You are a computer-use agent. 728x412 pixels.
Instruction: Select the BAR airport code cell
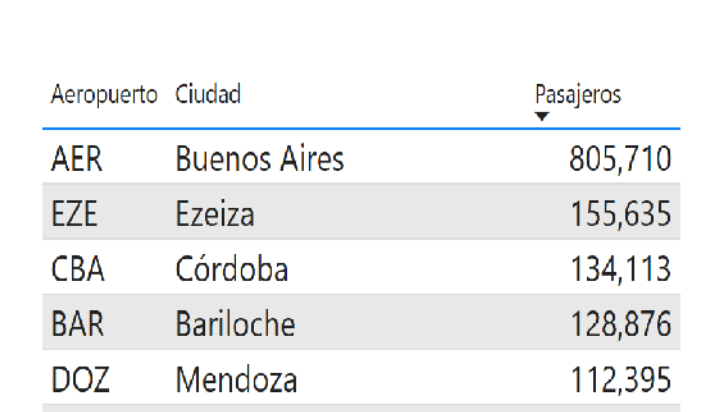tap(77, 324)
